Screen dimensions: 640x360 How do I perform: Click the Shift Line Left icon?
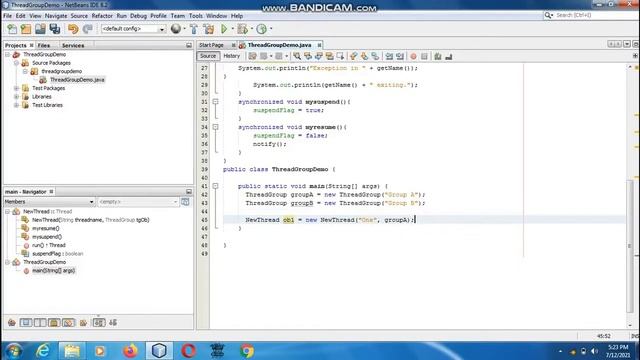click(x=389, y=56)
